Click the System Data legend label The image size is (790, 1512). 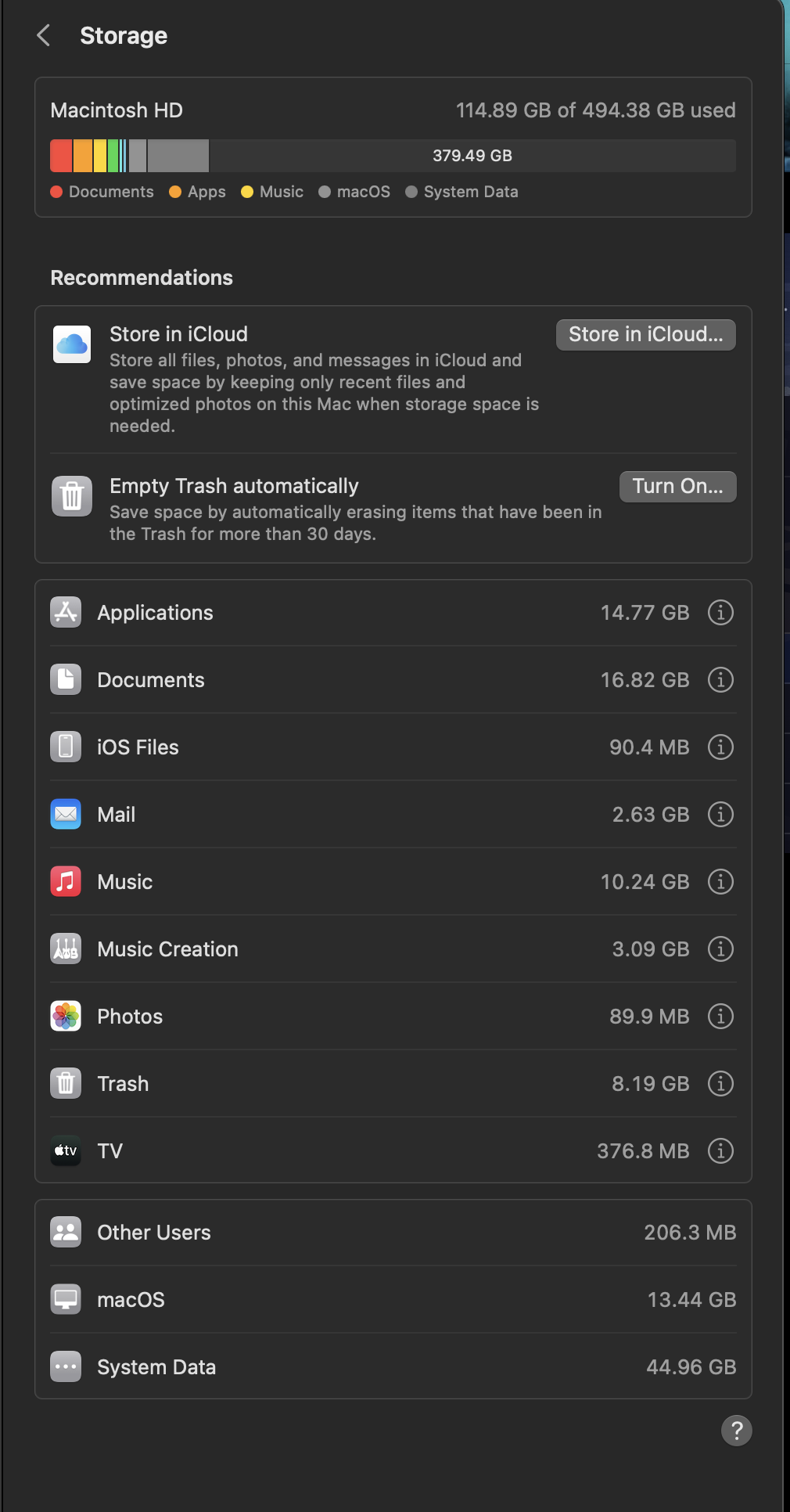click(471, 192)
